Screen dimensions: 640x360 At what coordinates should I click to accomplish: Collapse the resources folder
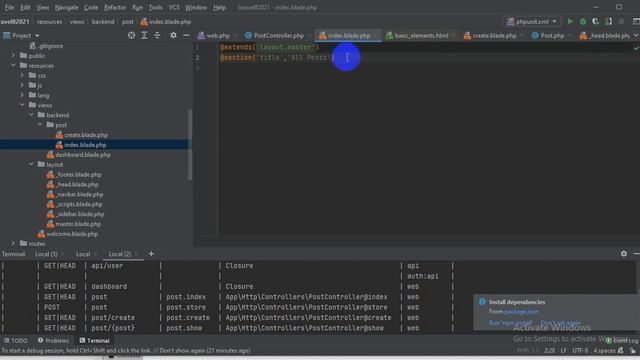tap(13, 65)
